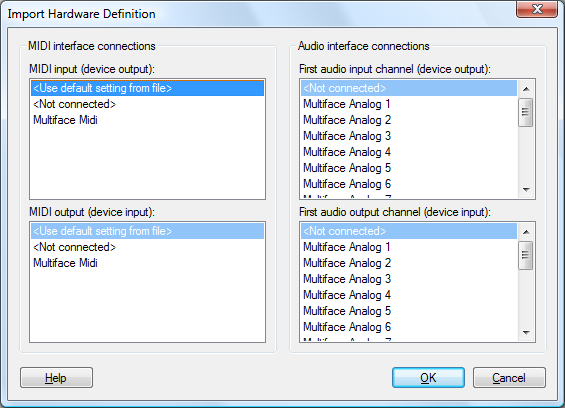565x408 pixels.
Task: Pick Multiface Analog 1 as audio input channel
Action: pyautogui.click(x=409, y=104)
